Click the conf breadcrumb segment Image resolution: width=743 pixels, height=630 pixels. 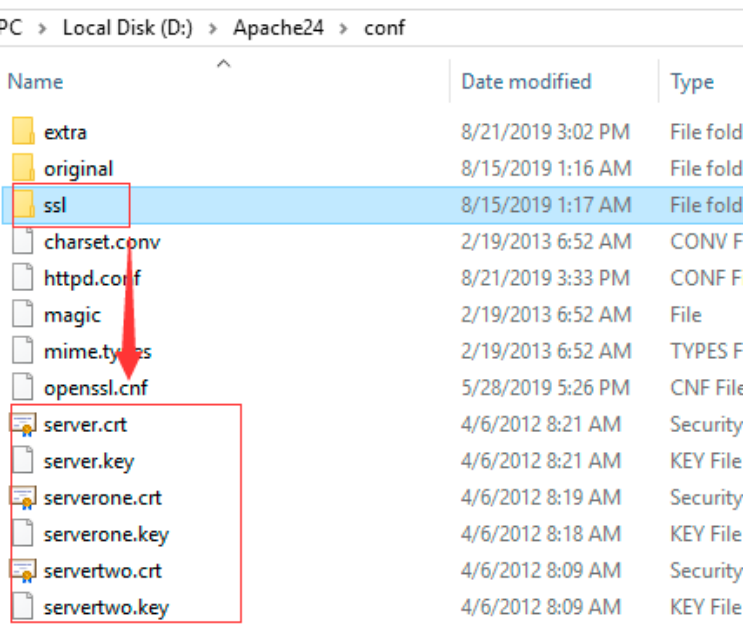tap(385, 27)
